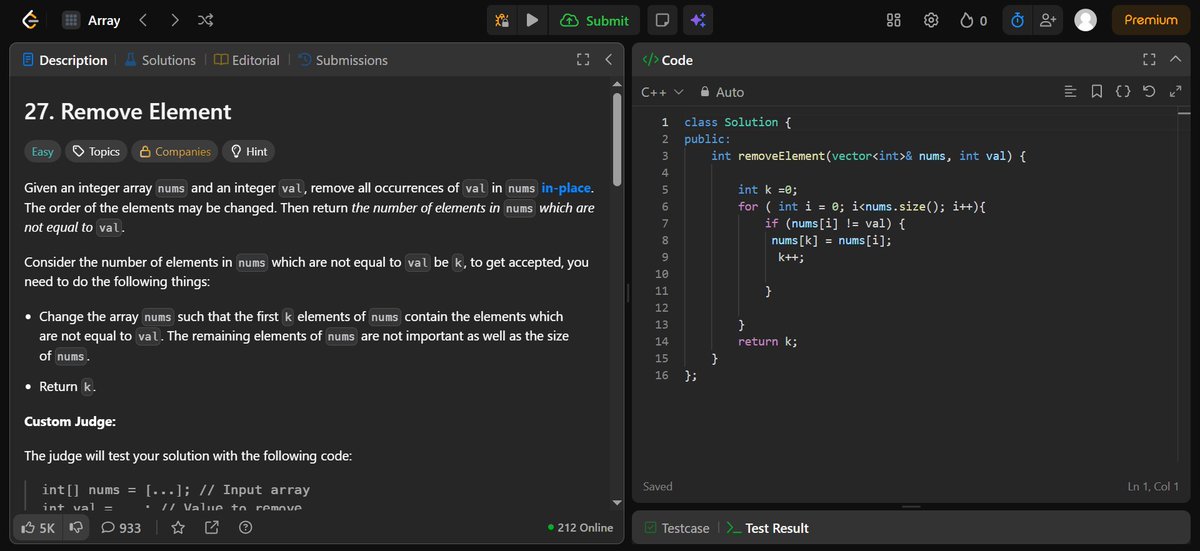This screenshot has width=1200, height=551.
Task: Click the debugger bug icon
Action: coord(503,20)
